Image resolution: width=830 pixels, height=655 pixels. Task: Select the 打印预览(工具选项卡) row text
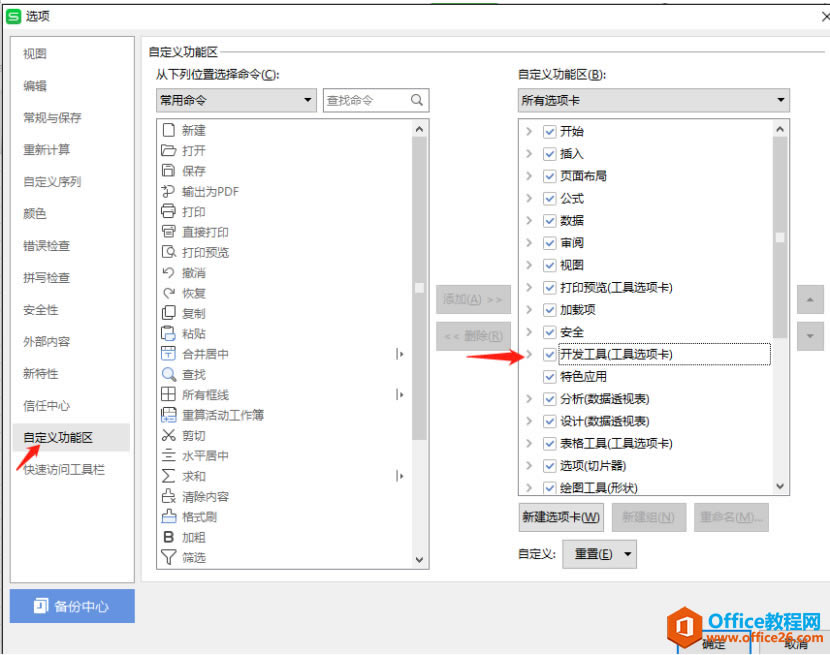tap(616, 287)
